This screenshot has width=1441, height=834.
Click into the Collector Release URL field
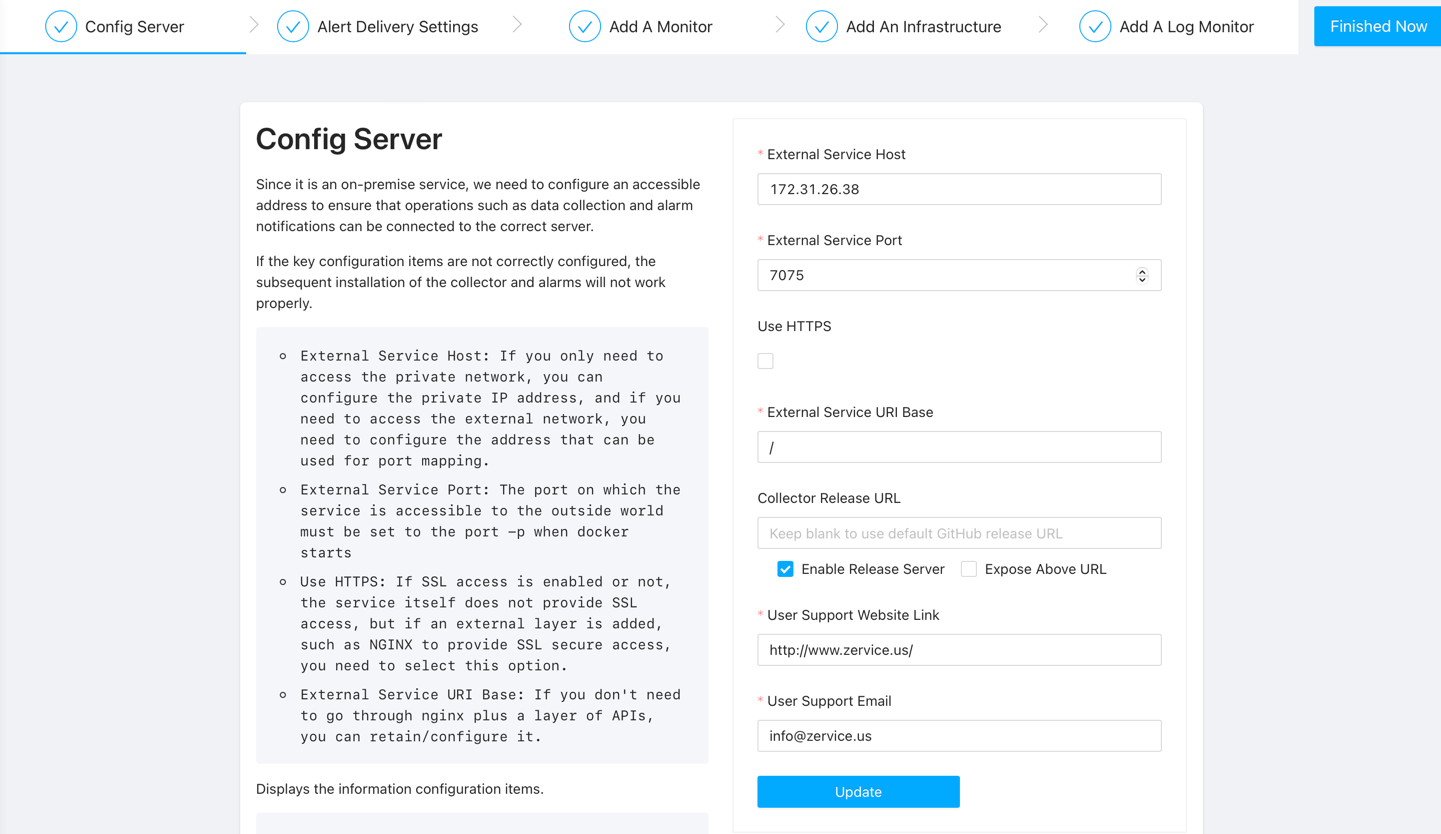click(x=958, y=533)
